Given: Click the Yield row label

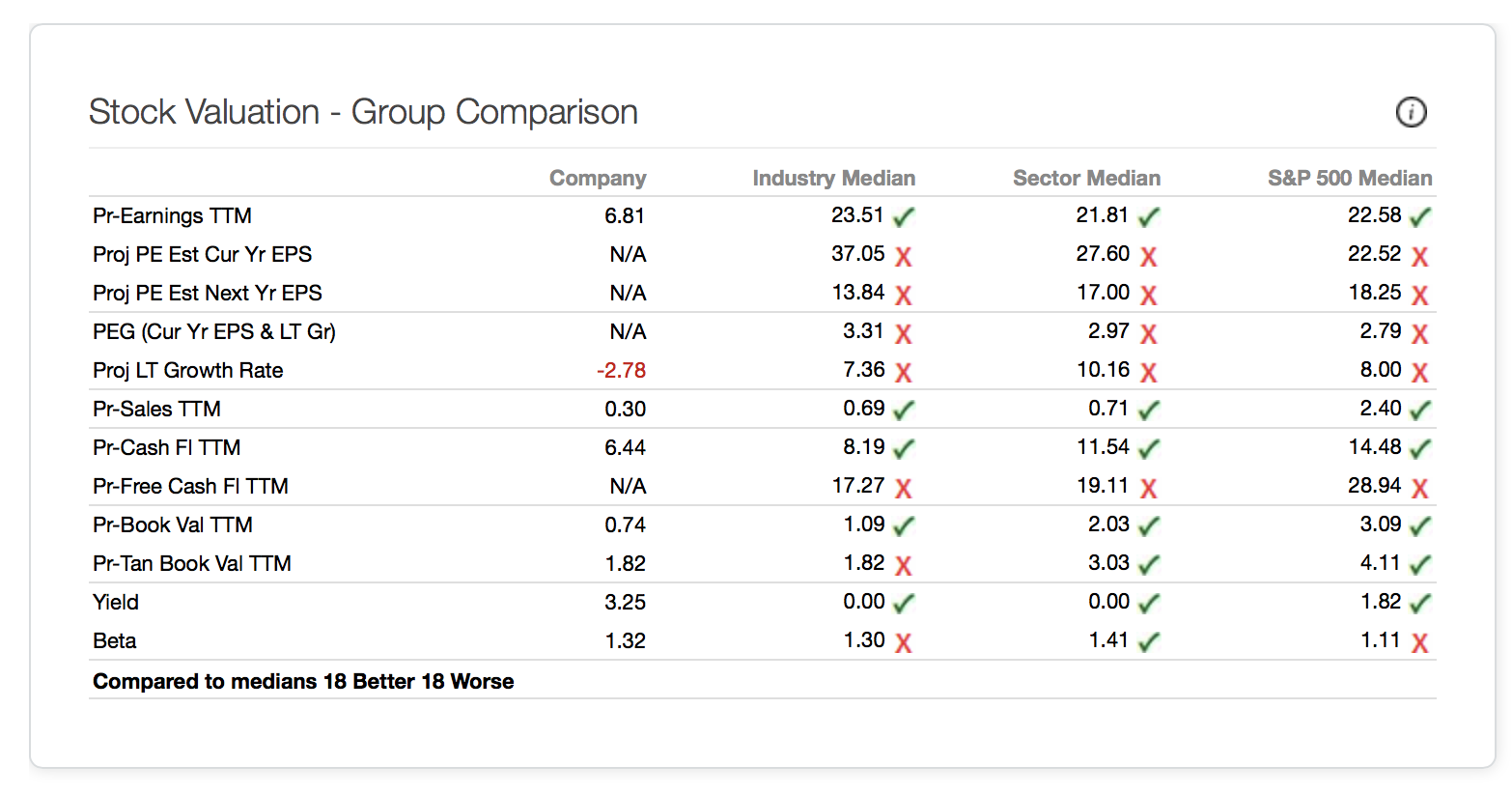Looking at the screenshot, I should (x=116, y=602).
